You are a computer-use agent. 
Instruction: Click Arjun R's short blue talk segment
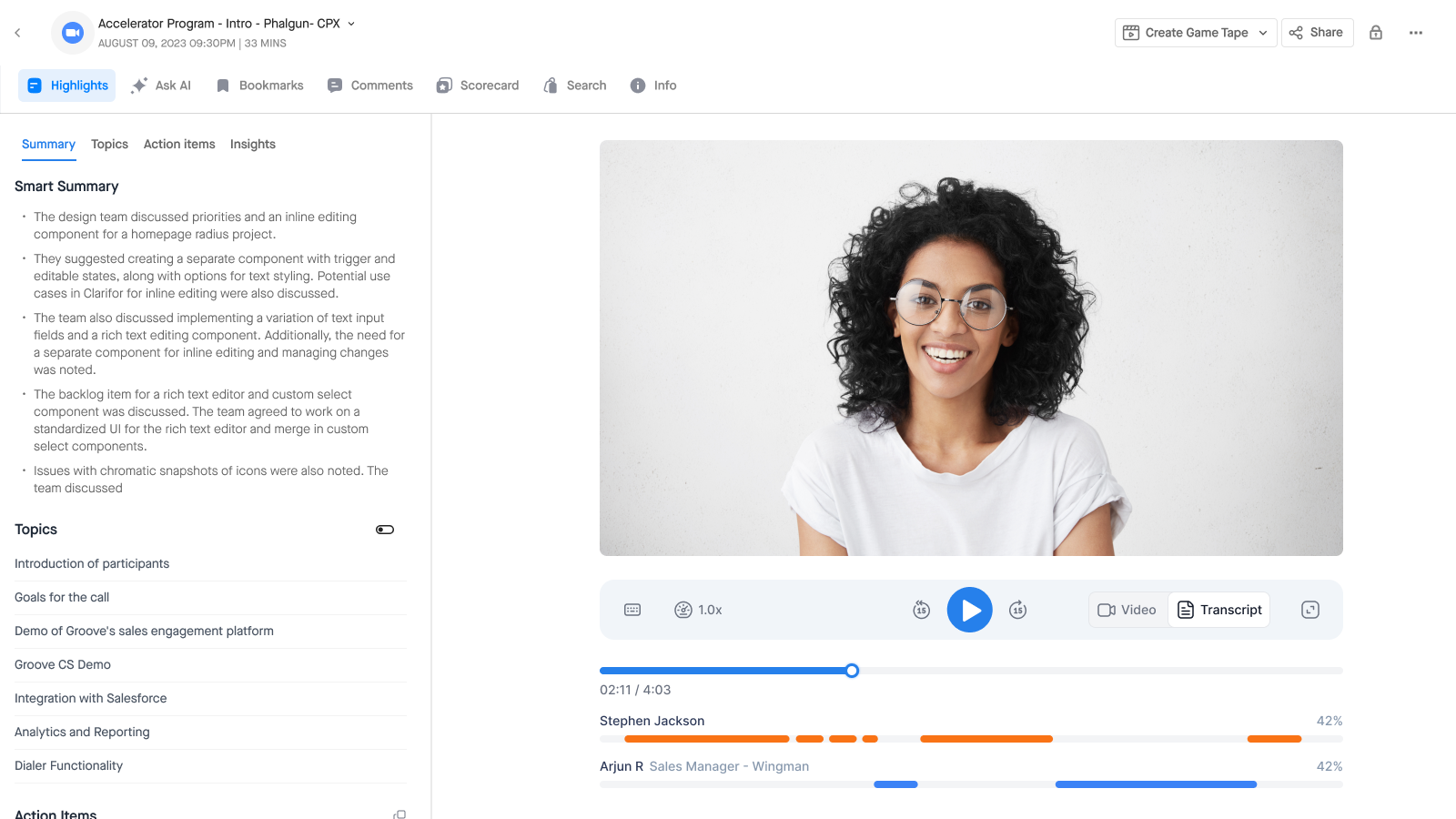coord(895,784)
